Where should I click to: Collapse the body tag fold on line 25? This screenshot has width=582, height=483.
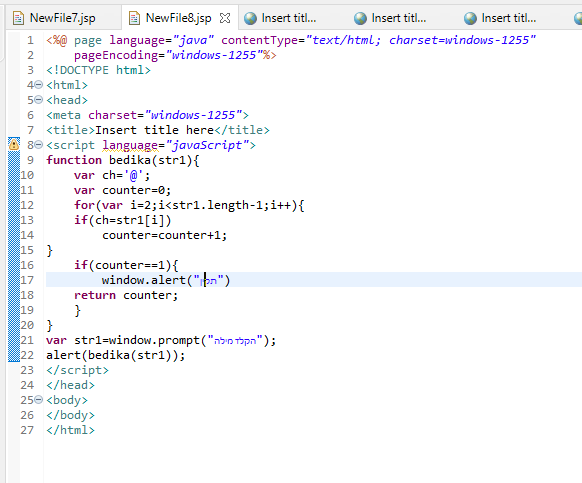tap(39, 400)
